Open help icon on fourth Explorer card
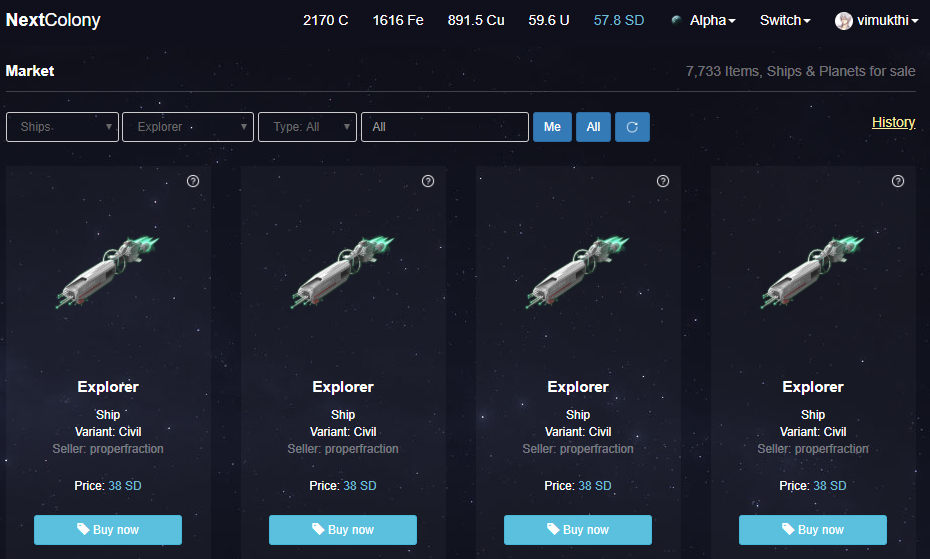The height and width of the screenshot is (559, 930). (898, 181)
